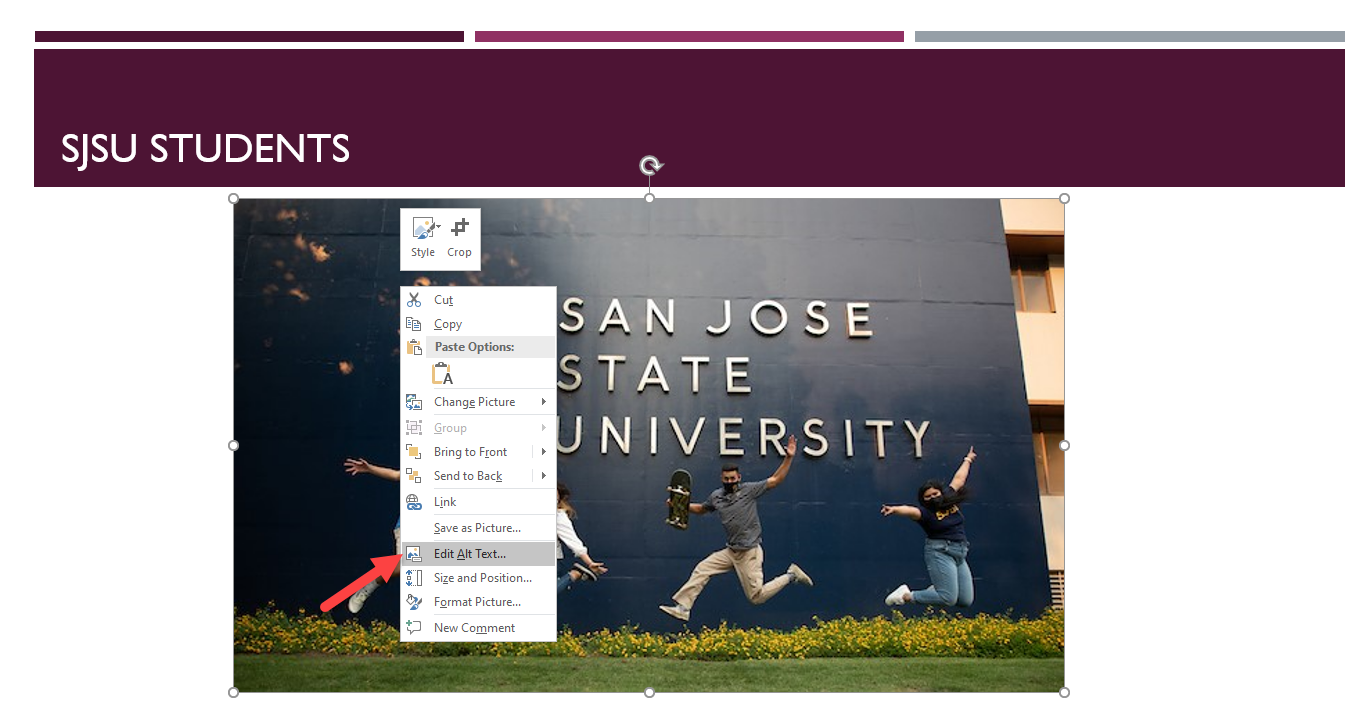
Task: Click the Change Picture icon
Action: tap(415, 401)
